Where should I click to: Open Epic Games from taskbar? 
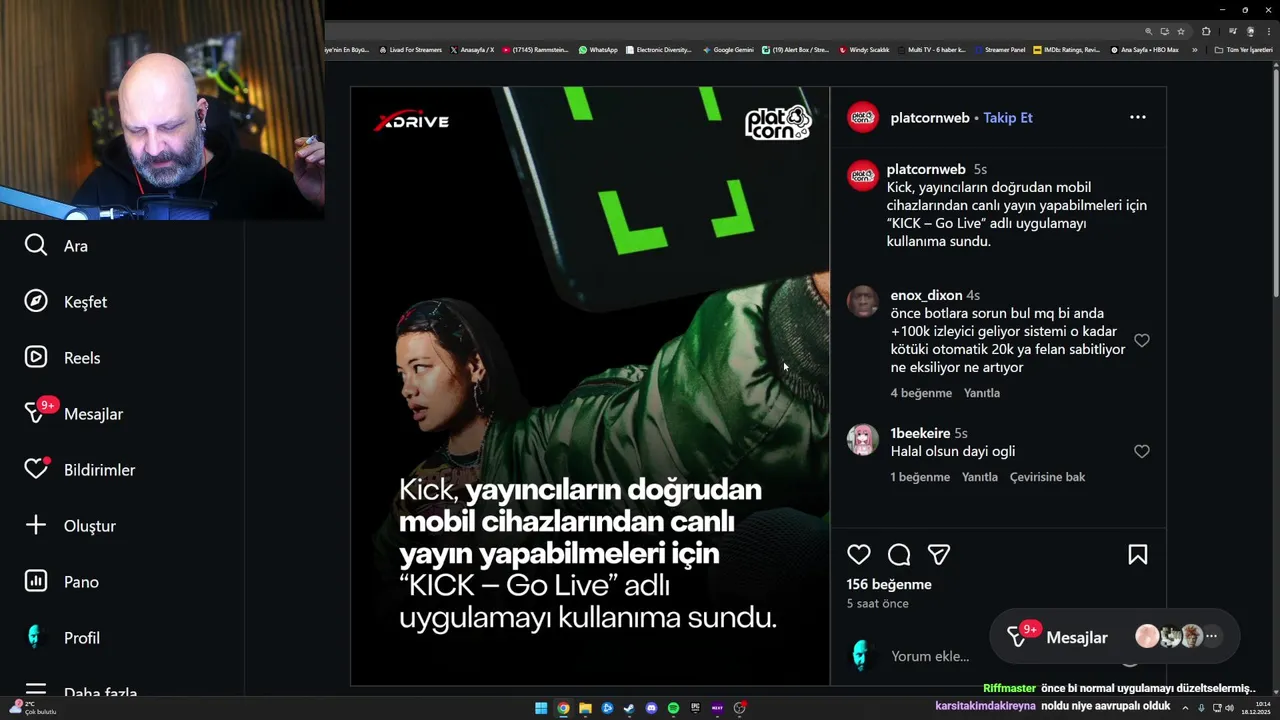pos(695,708)
